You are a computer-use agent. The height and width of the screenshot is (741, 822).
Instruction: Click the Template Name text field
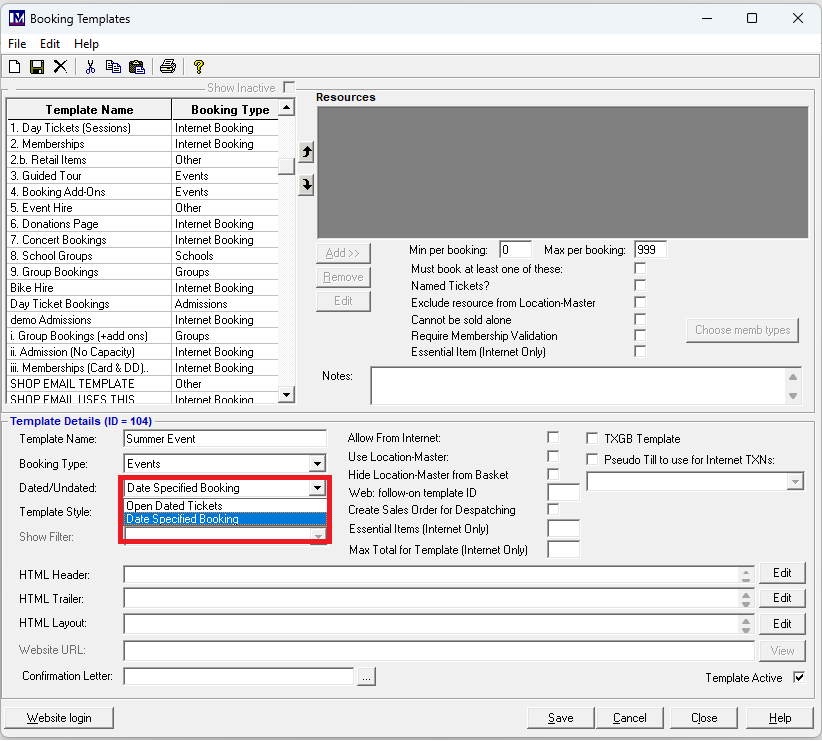click(225, 439)
